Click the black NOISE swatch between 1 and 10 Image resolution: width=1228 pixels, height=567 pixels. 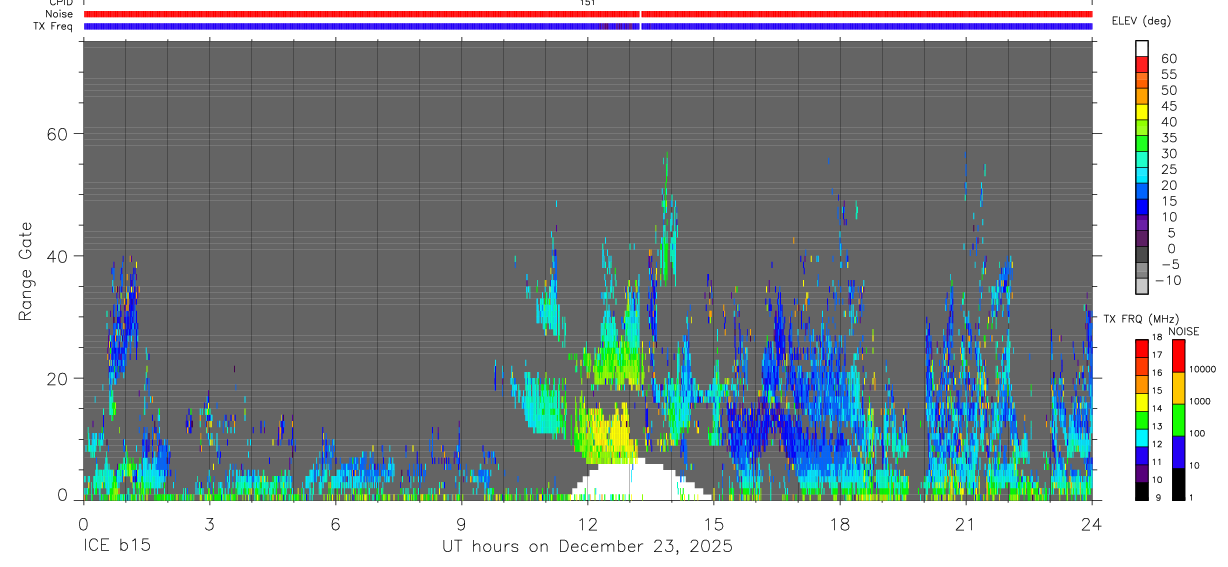tap(1178, 483)
